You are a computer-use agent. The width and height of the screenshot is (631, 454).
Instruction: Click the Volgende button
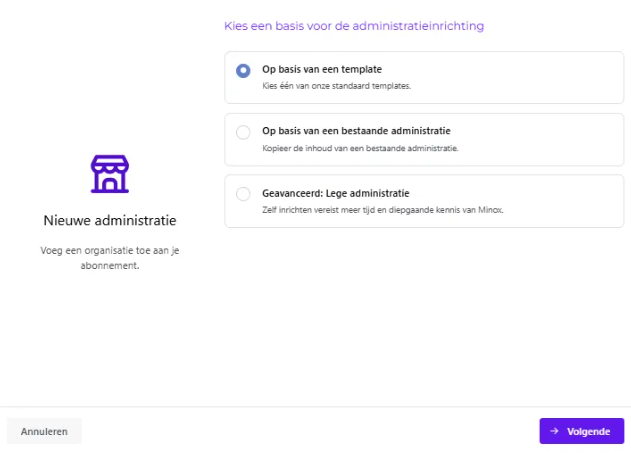[582, 431]
